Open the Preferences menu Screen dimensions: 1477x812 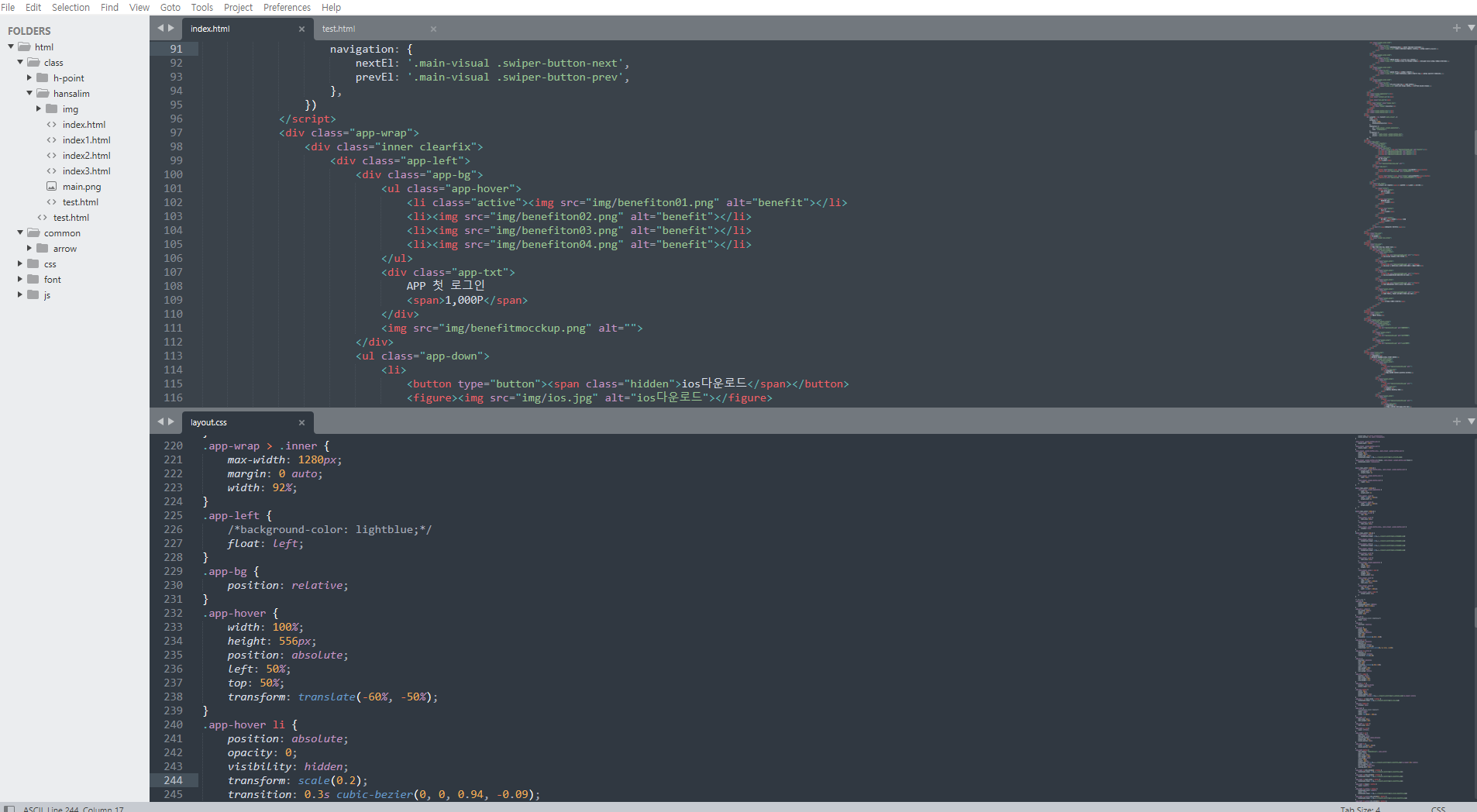[x=287, y=7]
